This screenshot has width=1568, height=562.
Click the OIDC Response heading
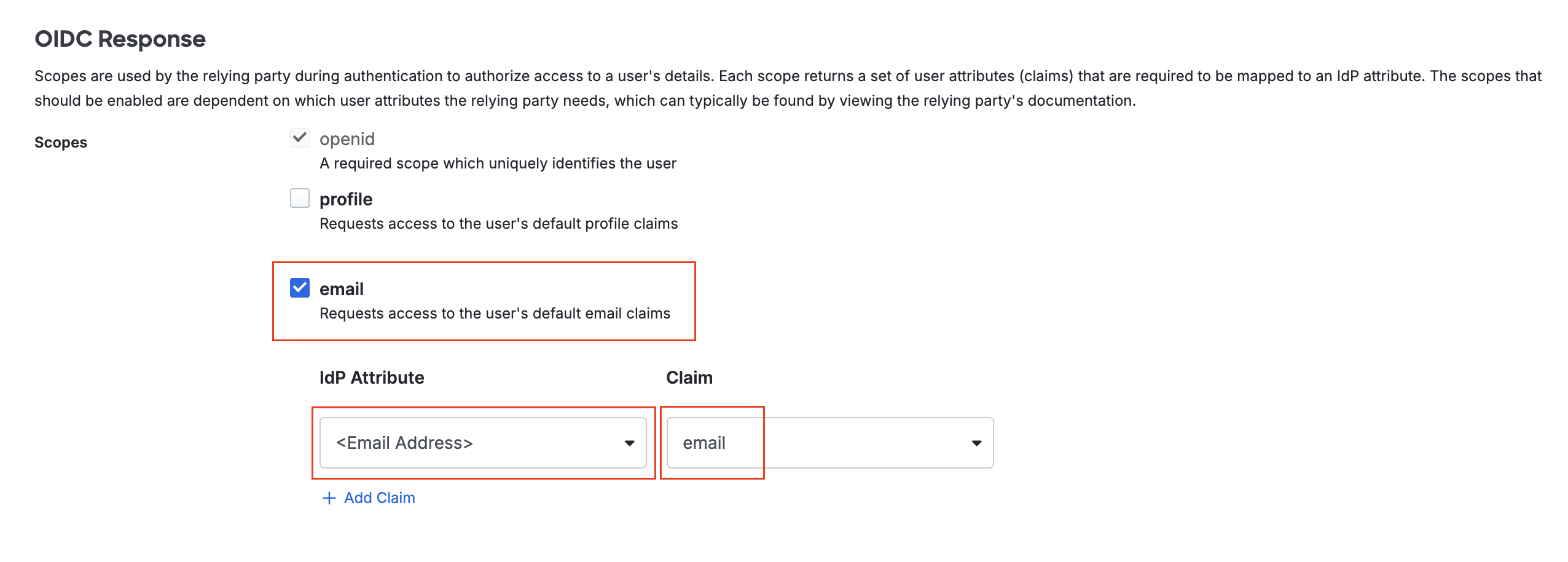coord(120,39)
